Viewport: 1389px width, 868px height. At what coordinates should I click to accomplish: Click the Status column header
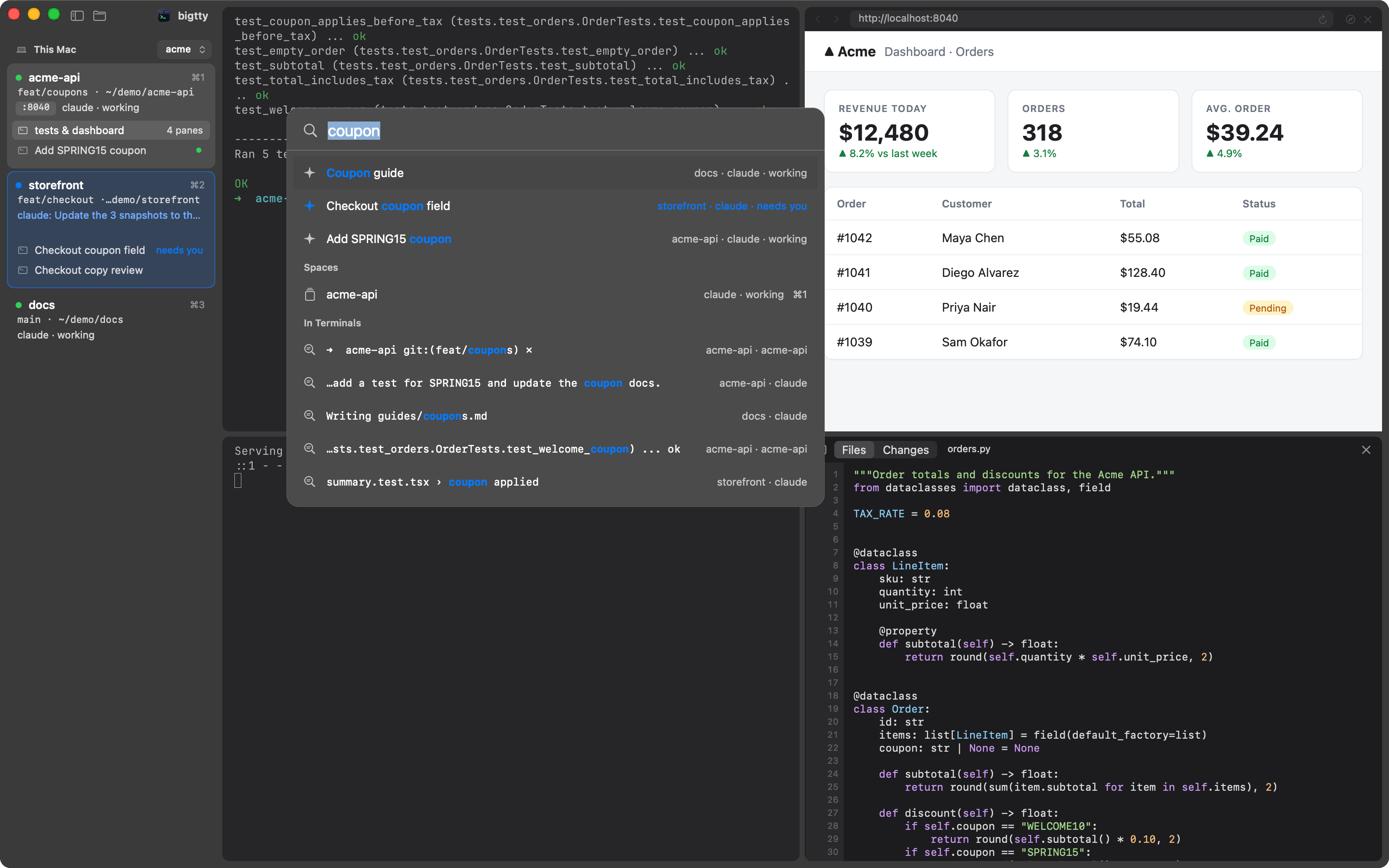(1259, 204)
